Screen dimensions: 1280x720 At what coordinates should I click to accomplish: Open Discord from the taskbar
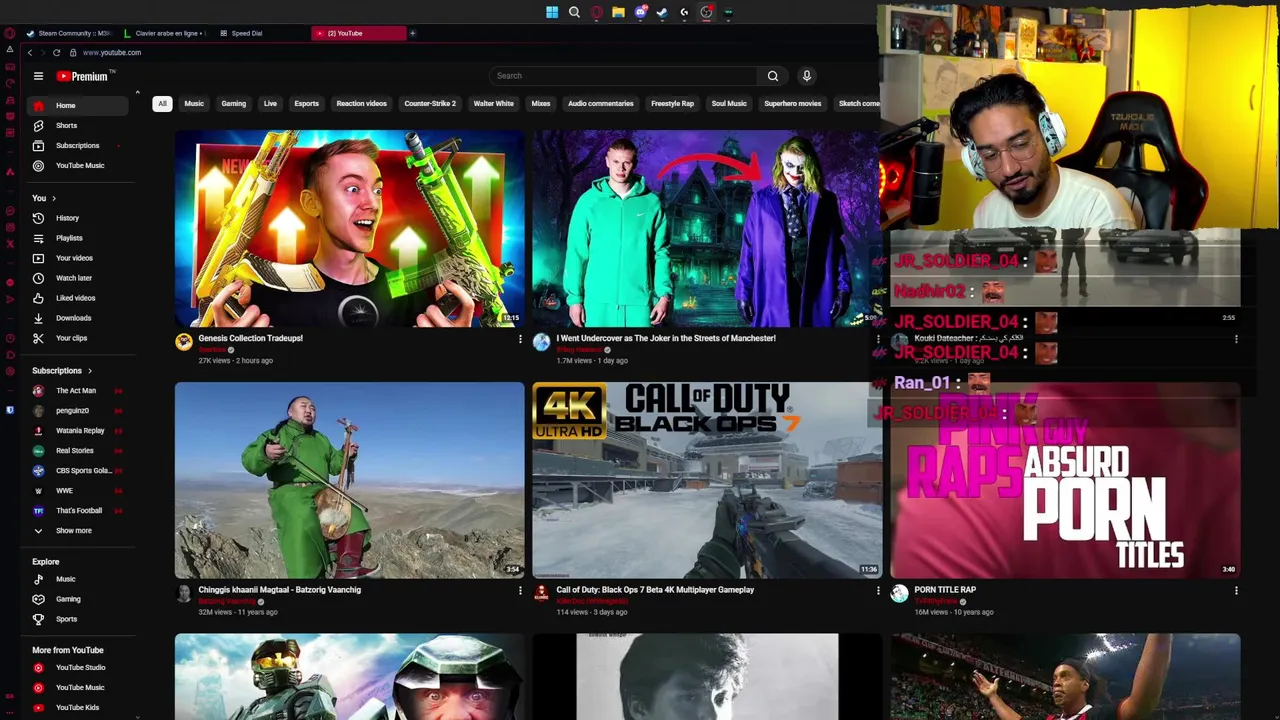[640, 12]
